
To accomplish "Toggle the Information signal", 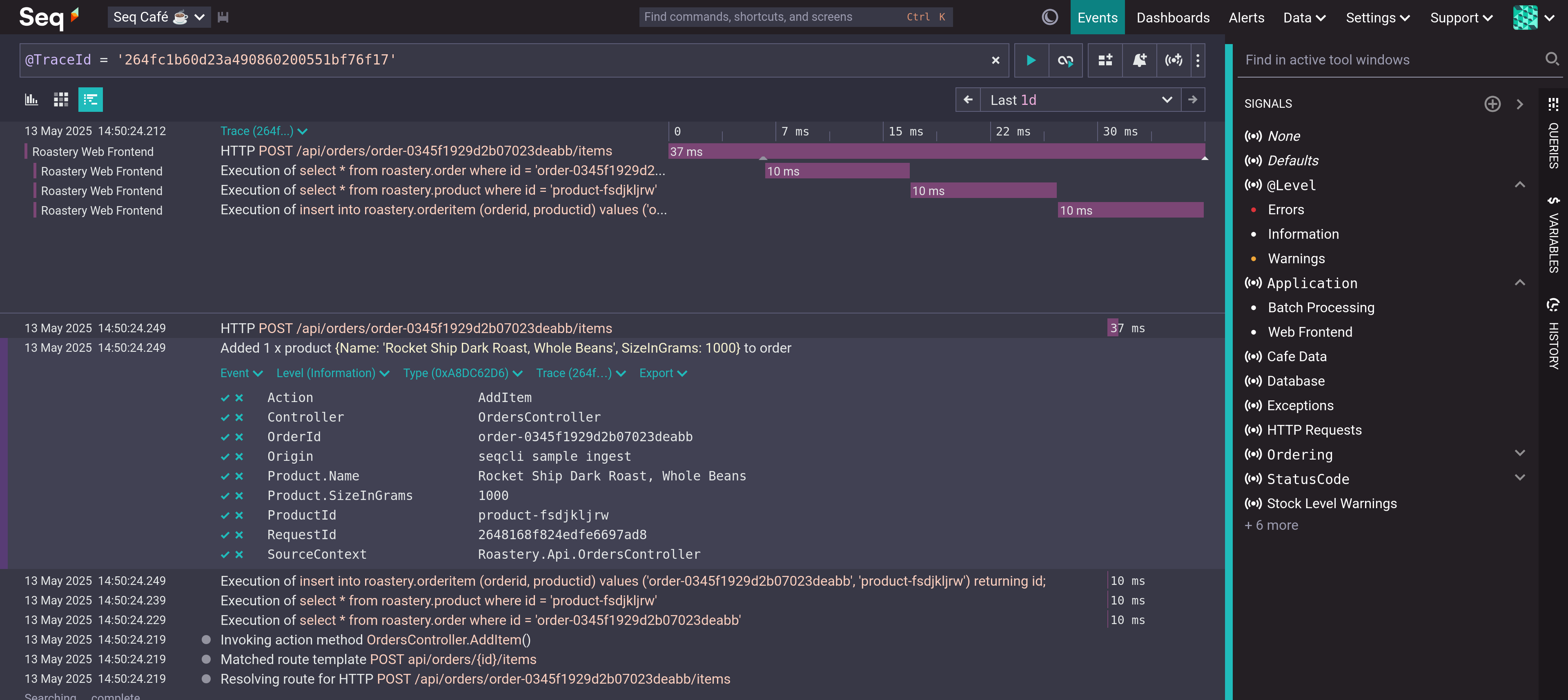I will click(1303, 234).
